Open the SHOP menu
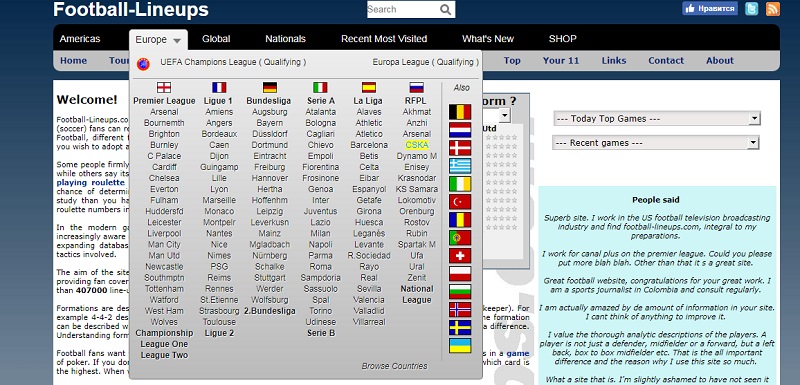 tap(563, 39)
